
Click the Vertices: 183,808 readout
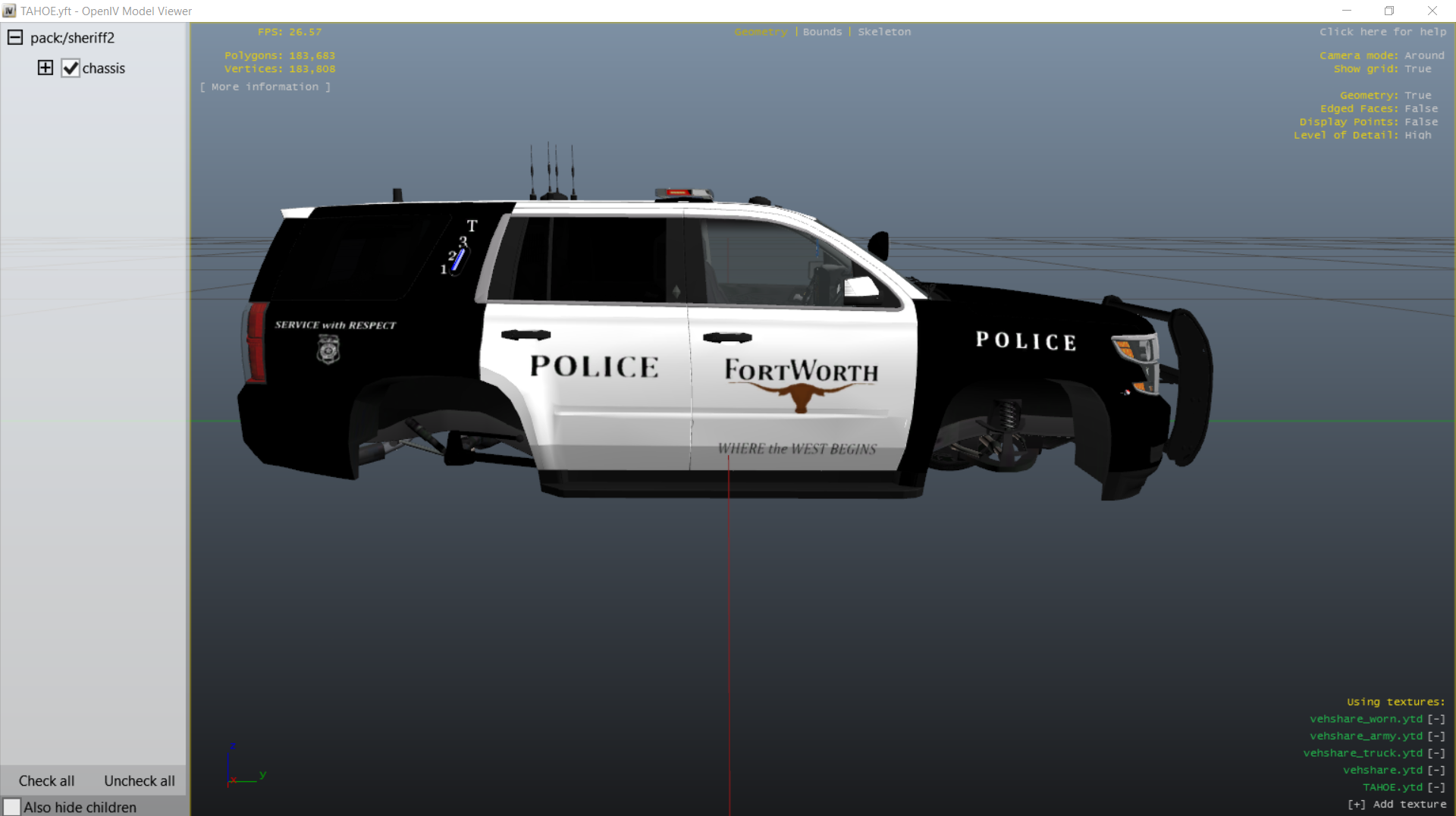point(280,69)
